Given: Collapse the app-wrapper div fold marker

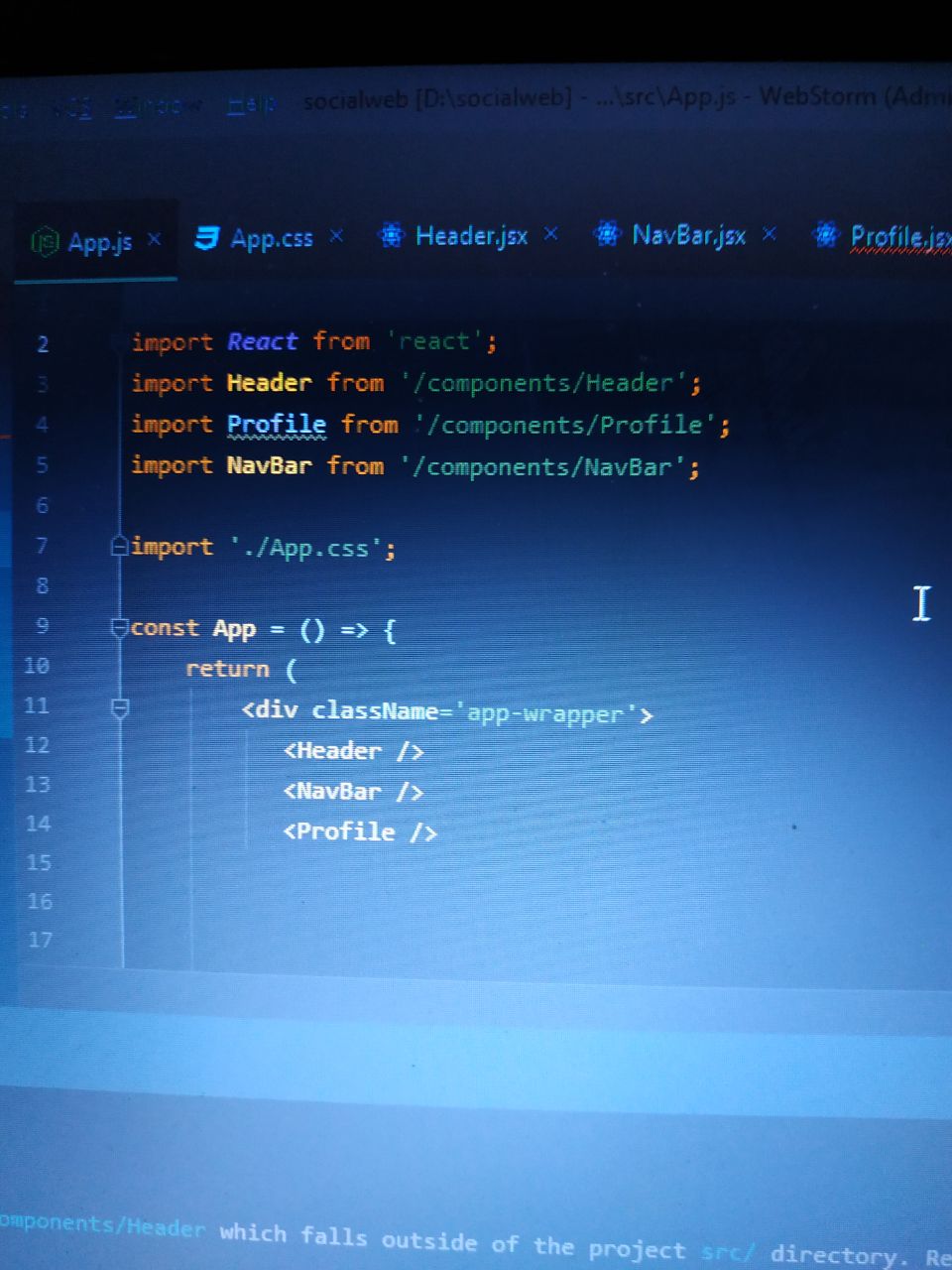Looking at the screenshot, I should [x=120, y=708].
